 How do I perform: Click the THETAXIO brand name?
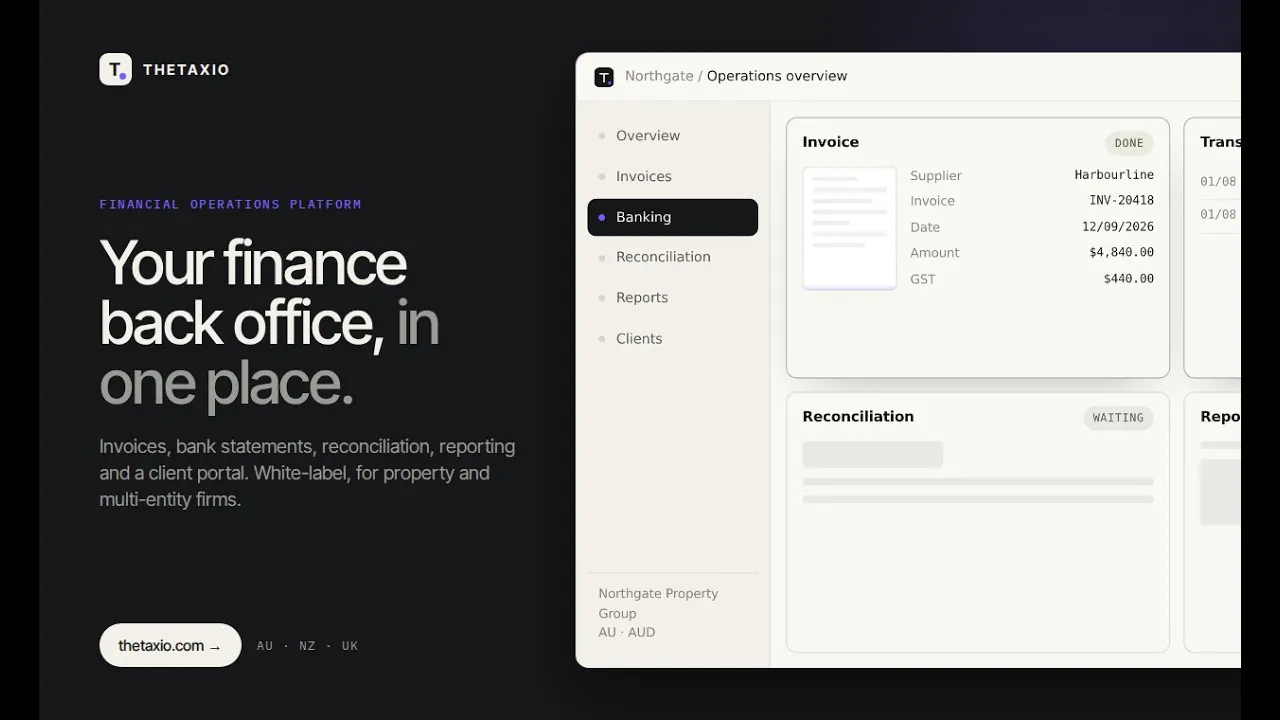click(x=186, y=70)
